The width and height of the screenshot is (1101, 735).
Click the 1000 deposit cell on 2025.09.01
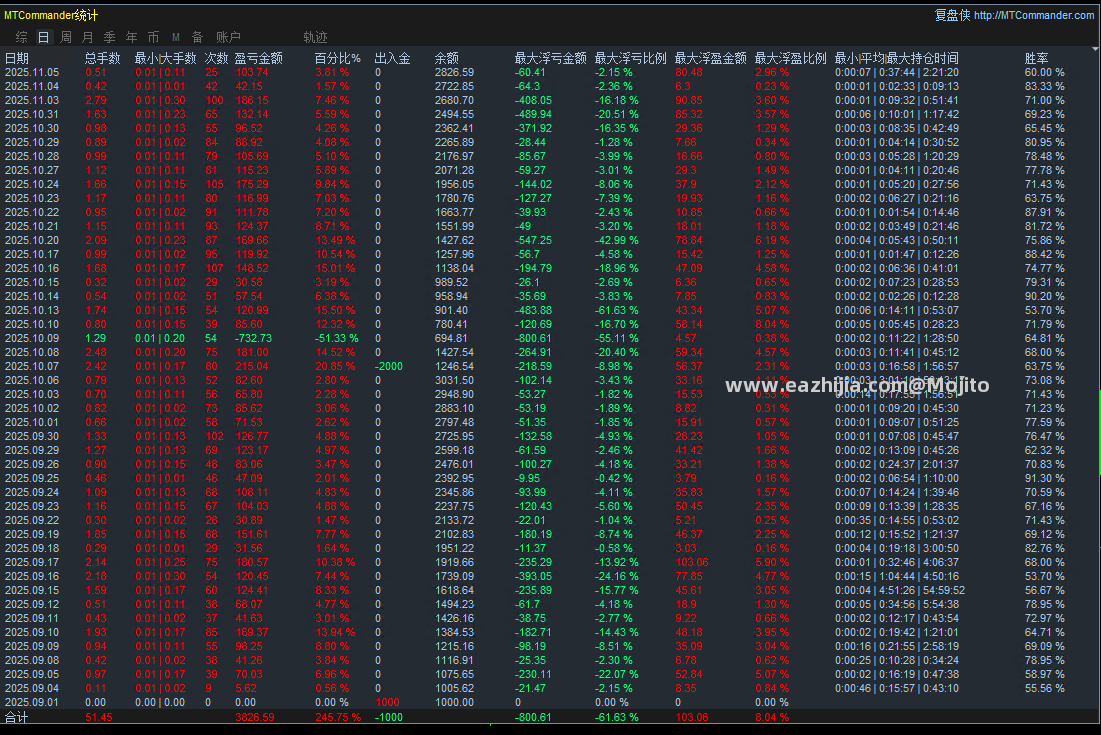tap(388, 703)
